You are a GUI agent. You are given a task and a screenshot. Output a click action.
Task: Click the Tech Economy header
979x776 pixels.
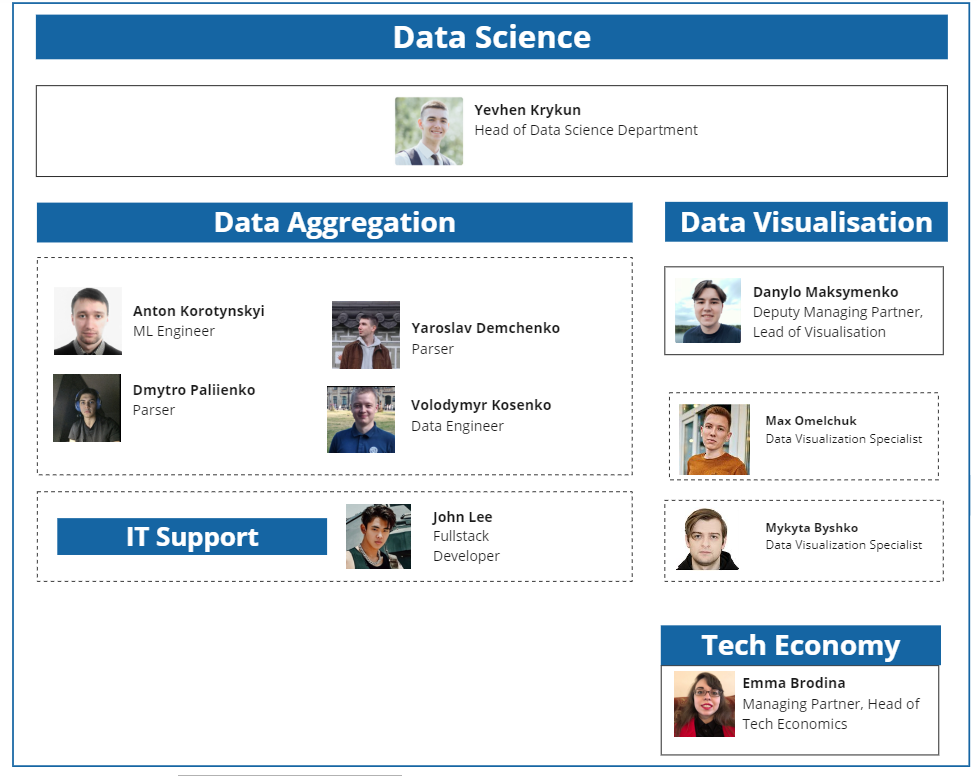tap(800, 645)
